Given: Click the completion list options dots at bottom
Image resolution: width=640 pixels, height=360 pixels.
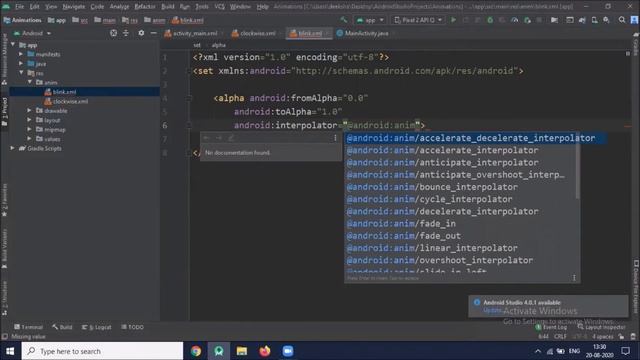Looking at the screenshot, I should coord(574,278).
